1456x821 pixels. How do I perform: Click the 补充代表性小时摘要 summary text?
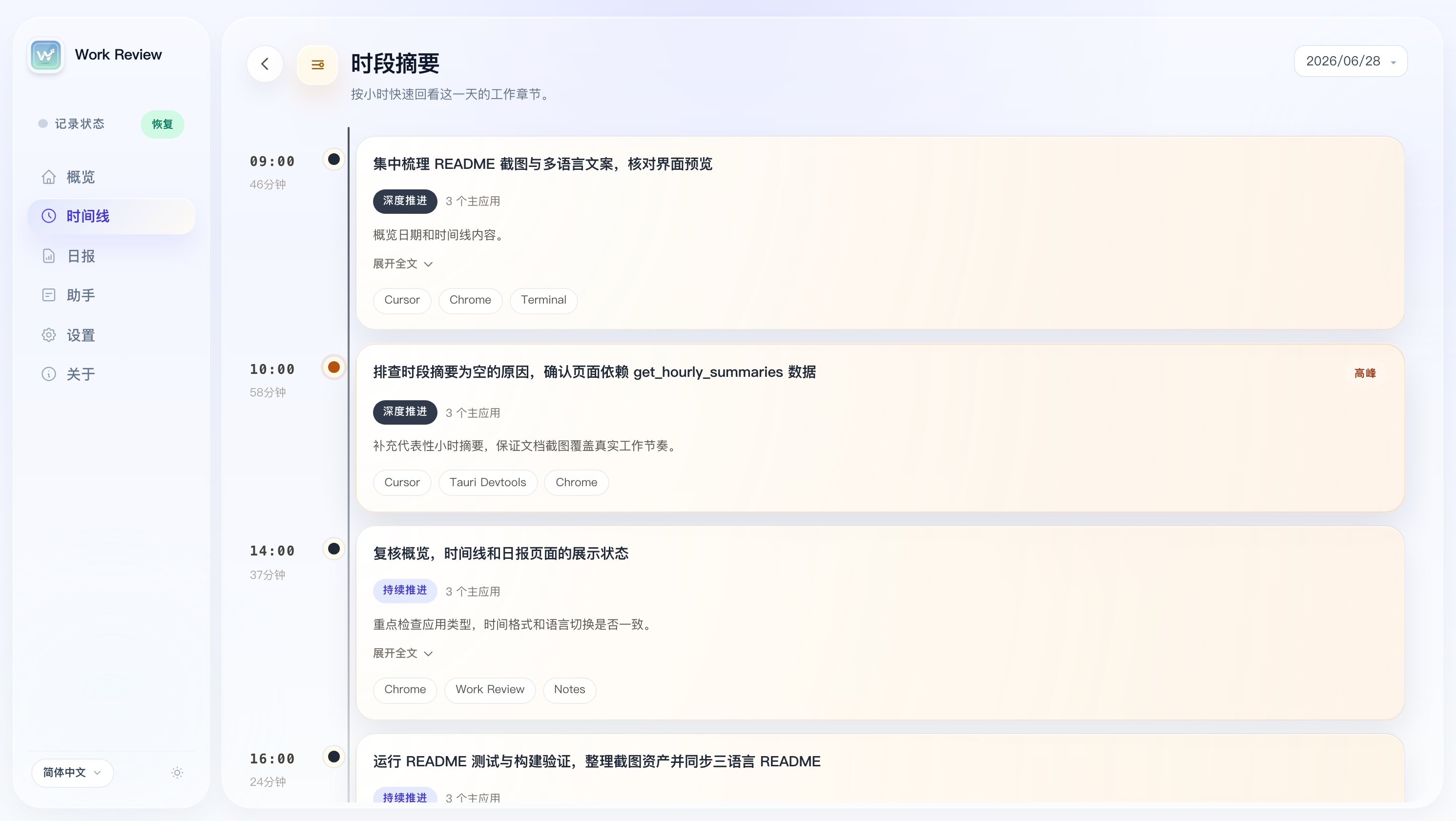(525, 446)
